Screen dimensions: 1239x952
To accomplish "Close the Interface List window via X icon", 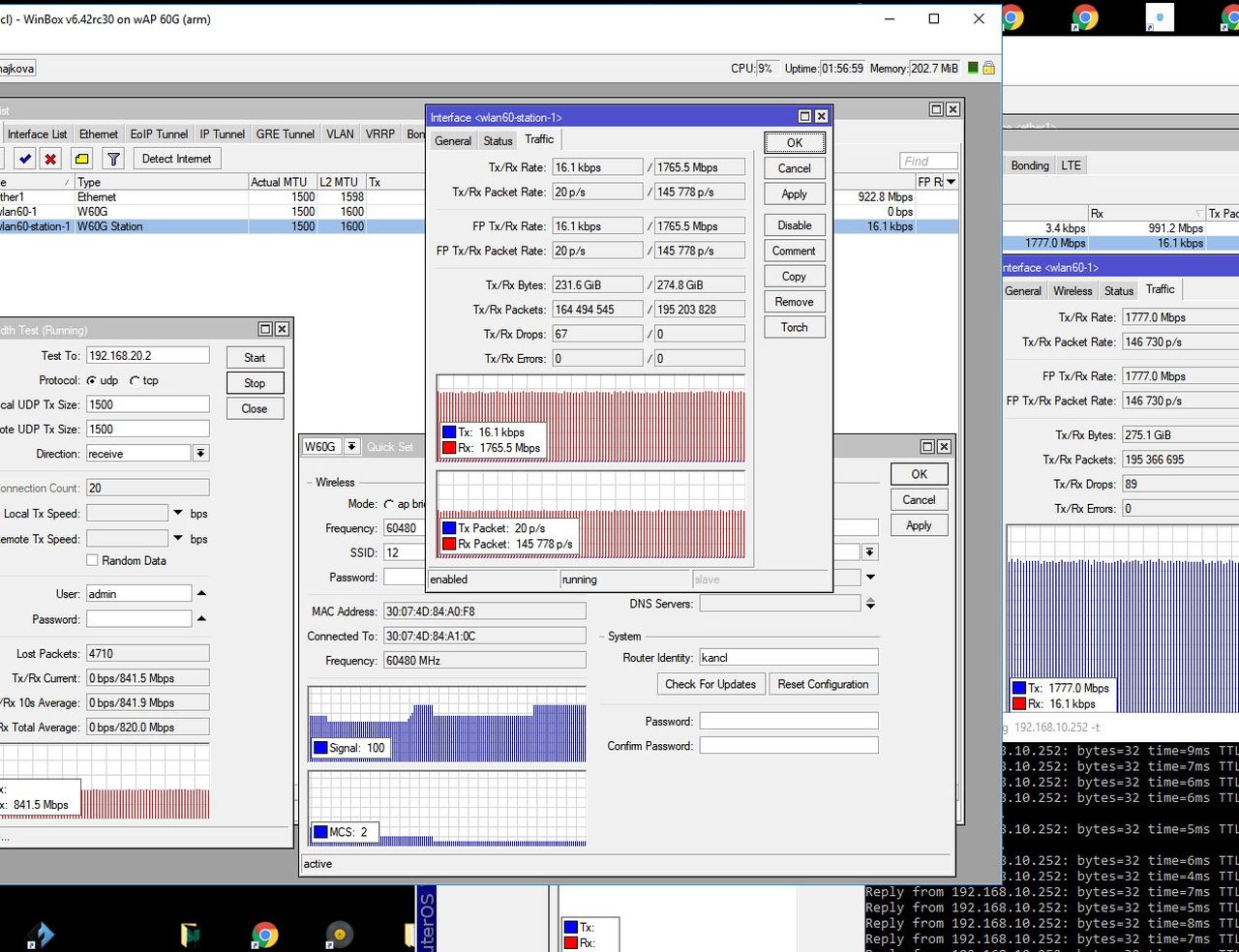I will click(952, 109).
